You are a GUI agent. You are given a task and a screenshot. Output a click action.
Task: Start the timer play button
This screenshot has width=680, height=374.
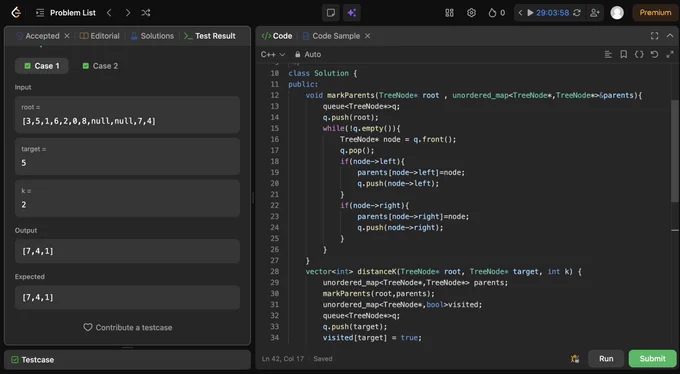pyautogui.click(x=530, y=13)
